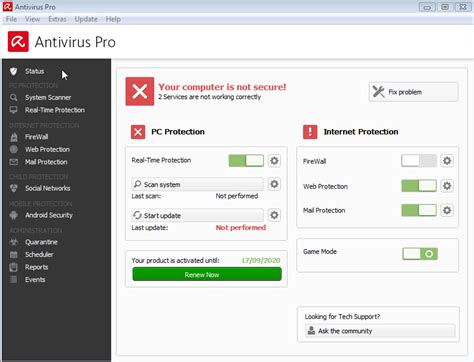Click the red 'Not performed' last update text
This screenshot has height=362, width=474.
pyautogui.click(x=241, y=228)
